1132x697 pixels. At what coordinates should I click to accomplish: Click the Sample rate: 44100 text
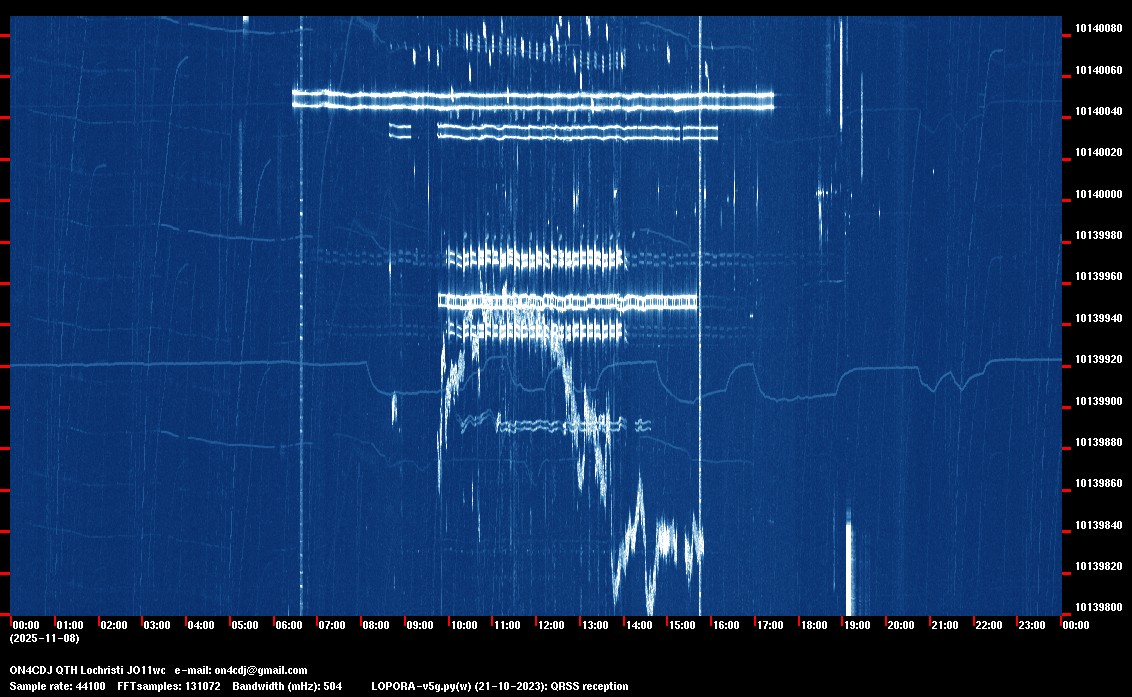(58, 686)
